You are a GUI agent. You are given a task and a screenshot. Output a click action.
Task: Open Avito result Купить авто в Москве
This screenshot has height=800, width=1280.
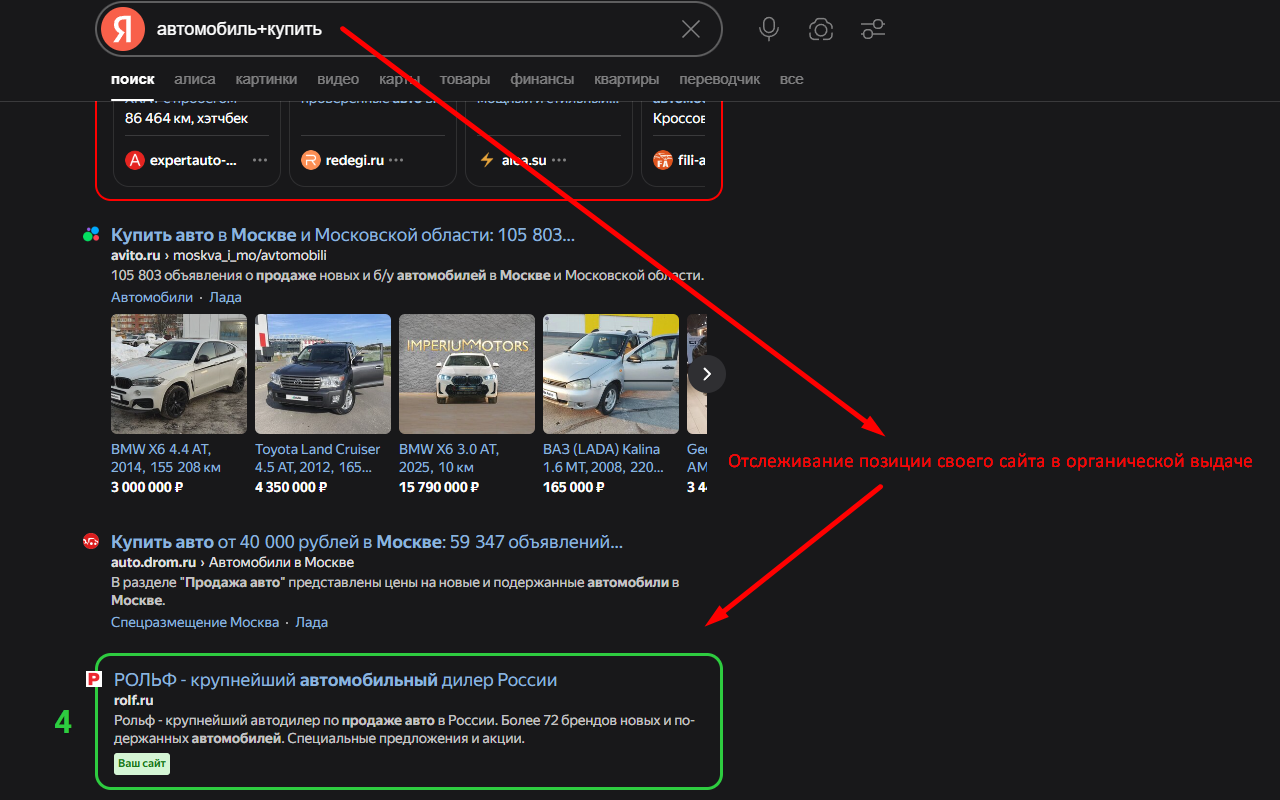coord(343,235)
